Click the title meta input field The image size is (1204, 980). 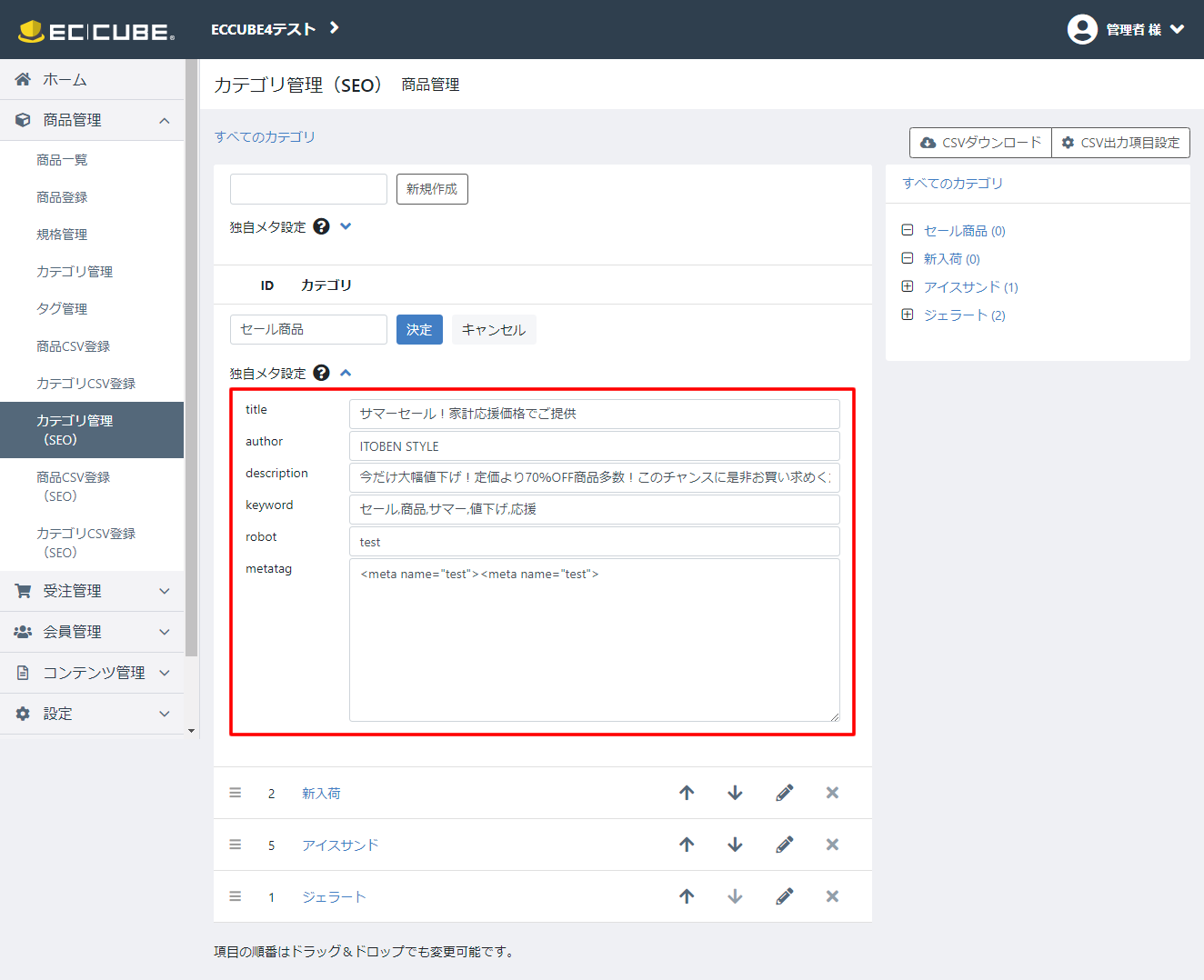tap(594, 414)
